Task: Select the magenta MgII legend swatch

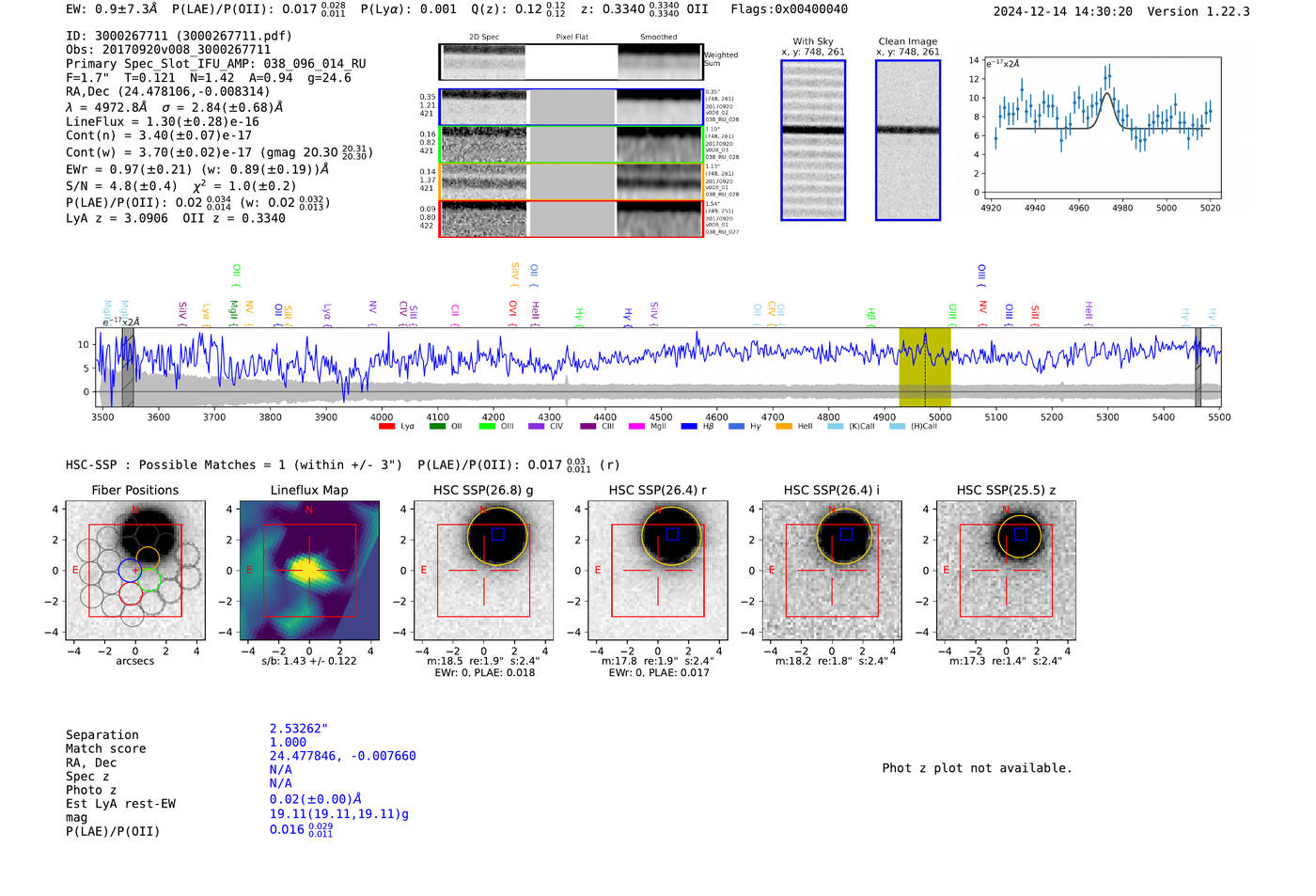Action: coord(637,427)
